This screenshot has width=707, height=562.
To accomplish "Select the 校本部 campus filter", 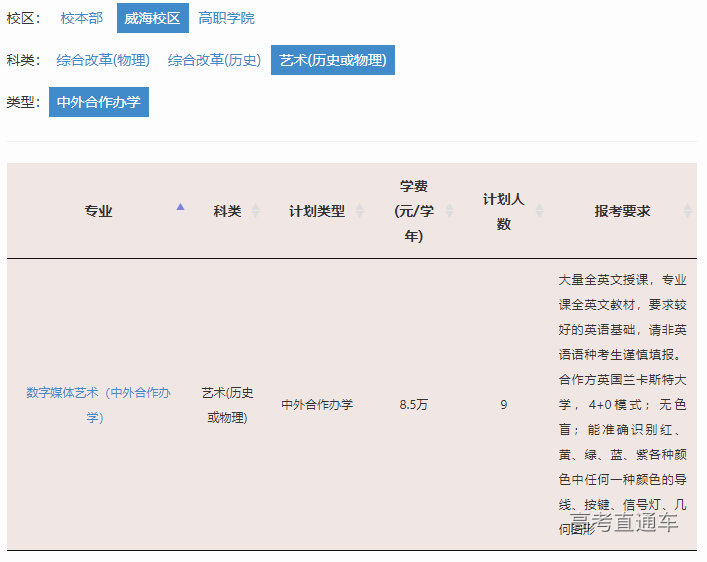I will point(82,18).
